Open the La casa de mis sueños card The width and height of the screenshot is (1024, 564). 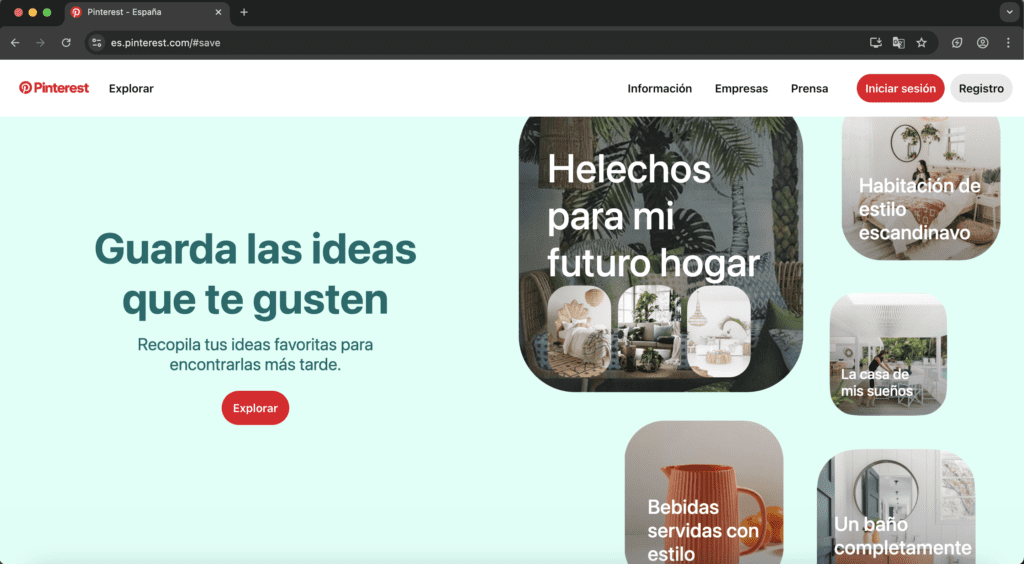pyautogui.click(x=888, y=354)
